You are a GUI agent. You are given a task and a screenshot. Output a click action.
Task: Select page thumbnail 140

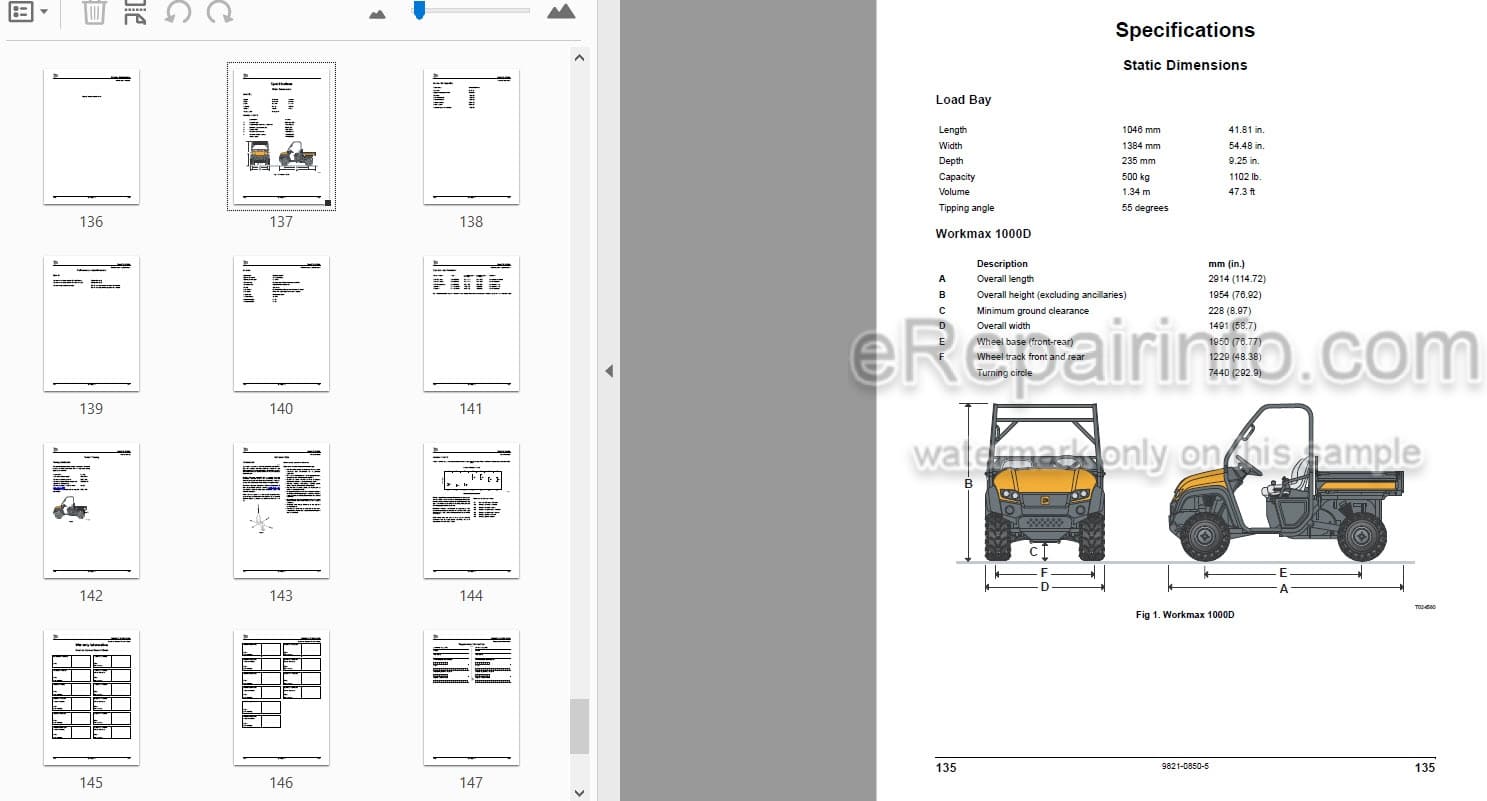(x=281, y=324)
